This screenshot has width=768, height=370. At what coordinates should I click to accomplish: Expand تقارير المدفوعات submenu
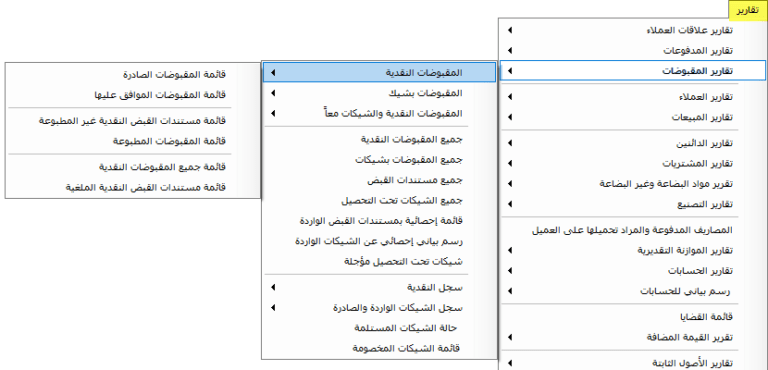[x=632, y=50]
